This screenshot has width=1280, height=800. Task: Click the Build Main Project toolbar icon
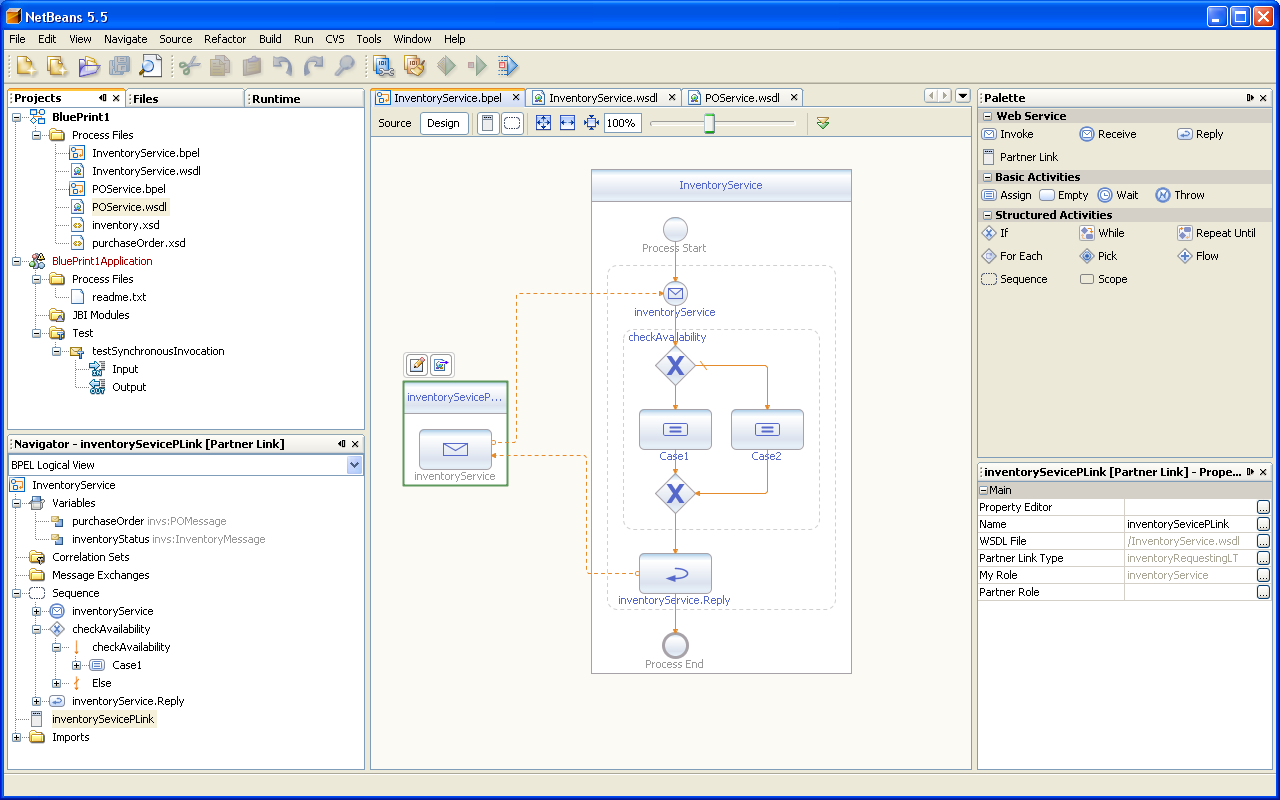[x=384, y=66]
